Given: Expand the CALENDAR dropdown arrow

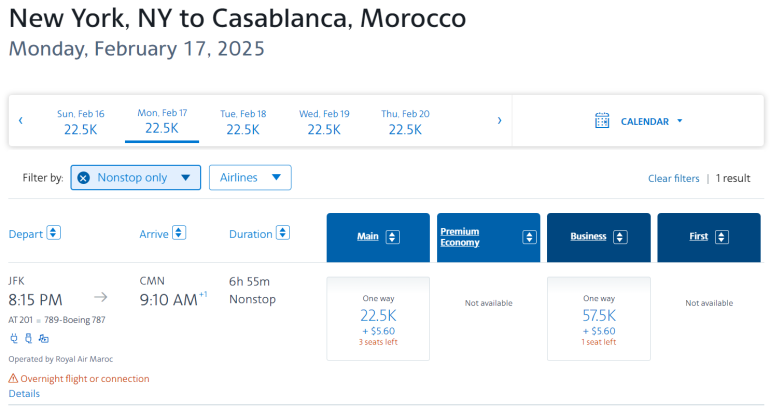Looking at the screenshot, I should tap(680, 121).
